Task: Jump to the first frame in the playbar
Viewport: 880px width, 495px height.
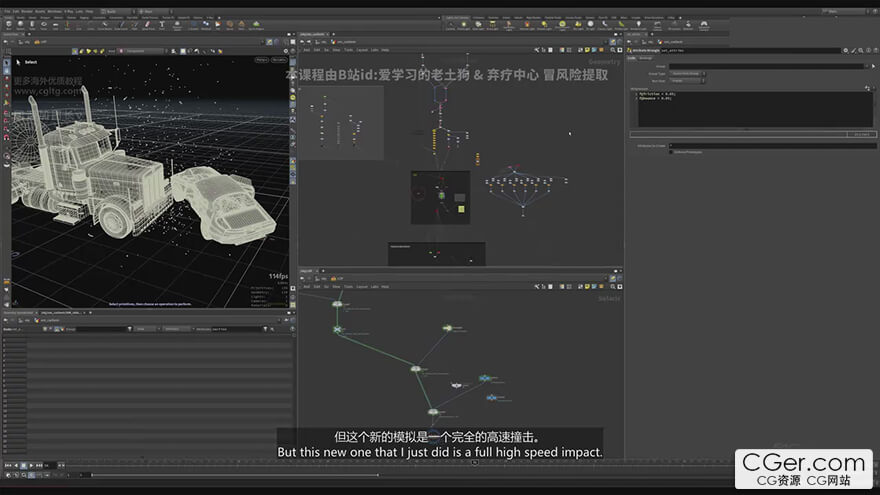Action: (x=7, y=466)
